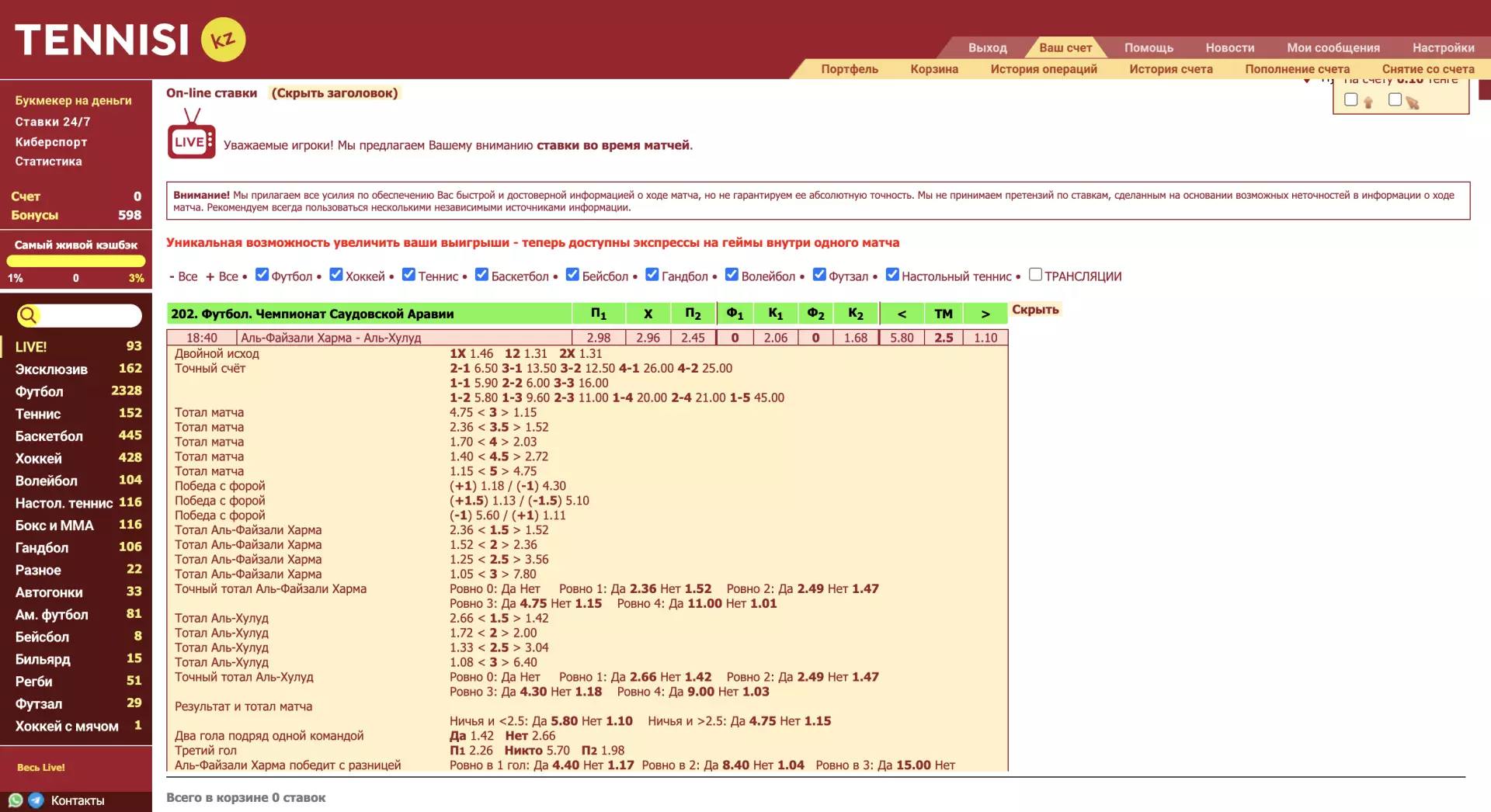1491x812 pixels.
Task: Open the Контакты link
Action: click(x=78, y=800)
